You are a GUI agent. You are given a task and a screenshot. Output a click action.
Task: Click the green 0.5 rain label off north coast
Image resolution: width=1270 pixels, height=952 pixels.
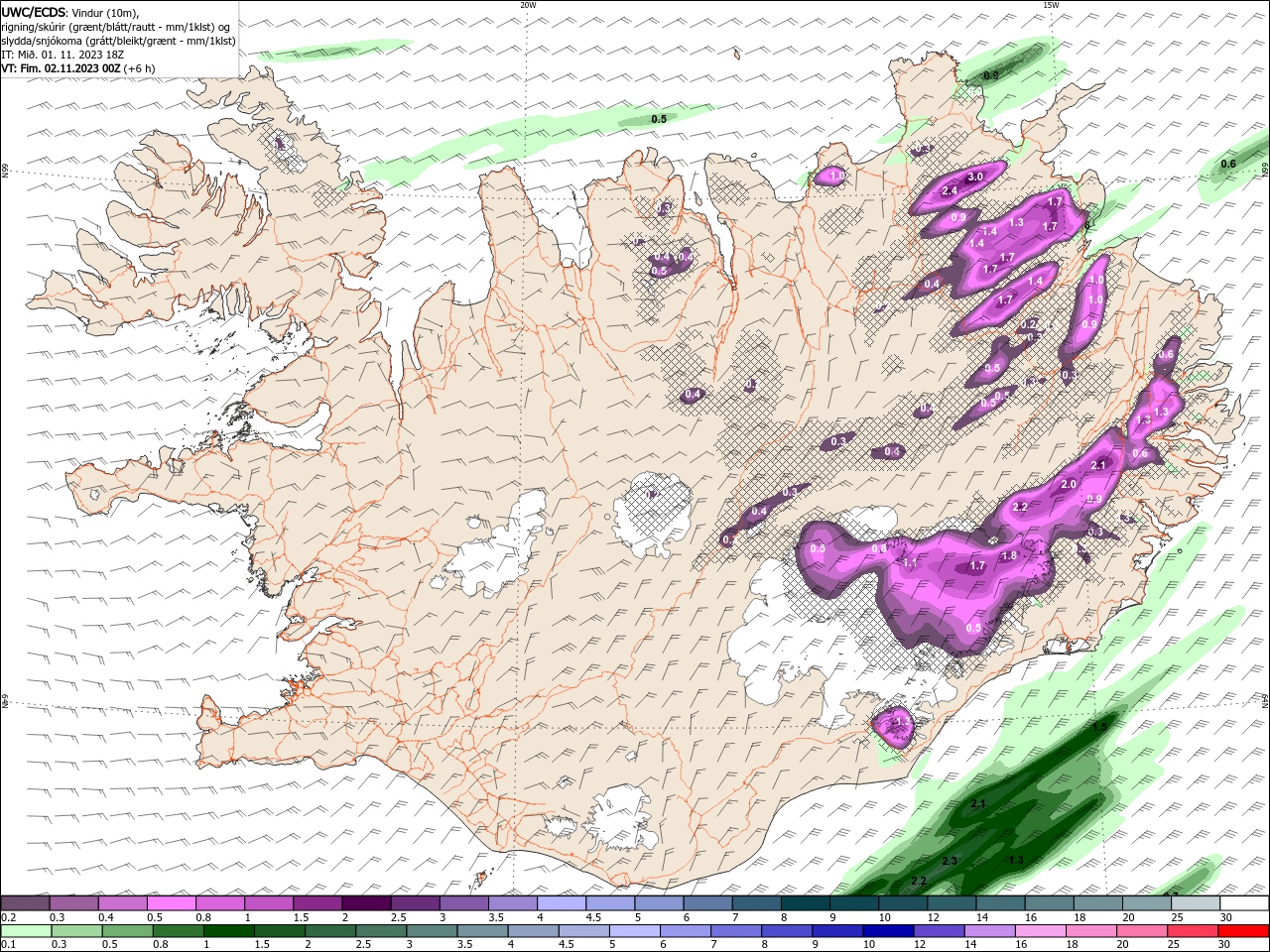point(658,119)
